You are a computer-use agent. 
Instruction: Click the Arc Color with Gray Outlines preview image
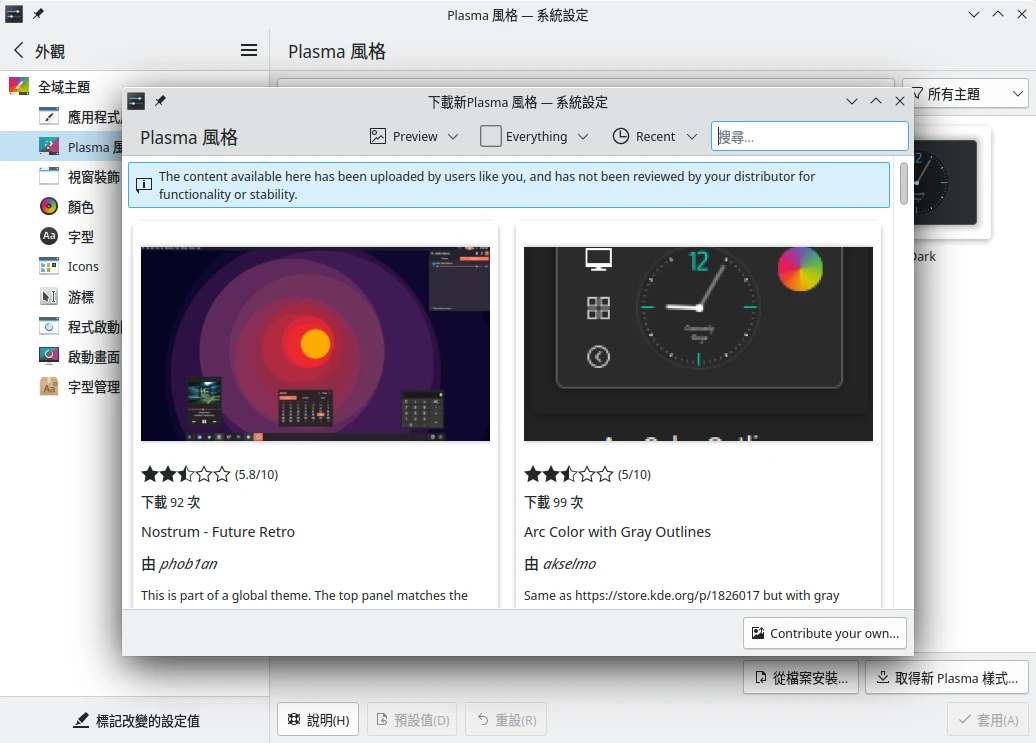(698, 343)
